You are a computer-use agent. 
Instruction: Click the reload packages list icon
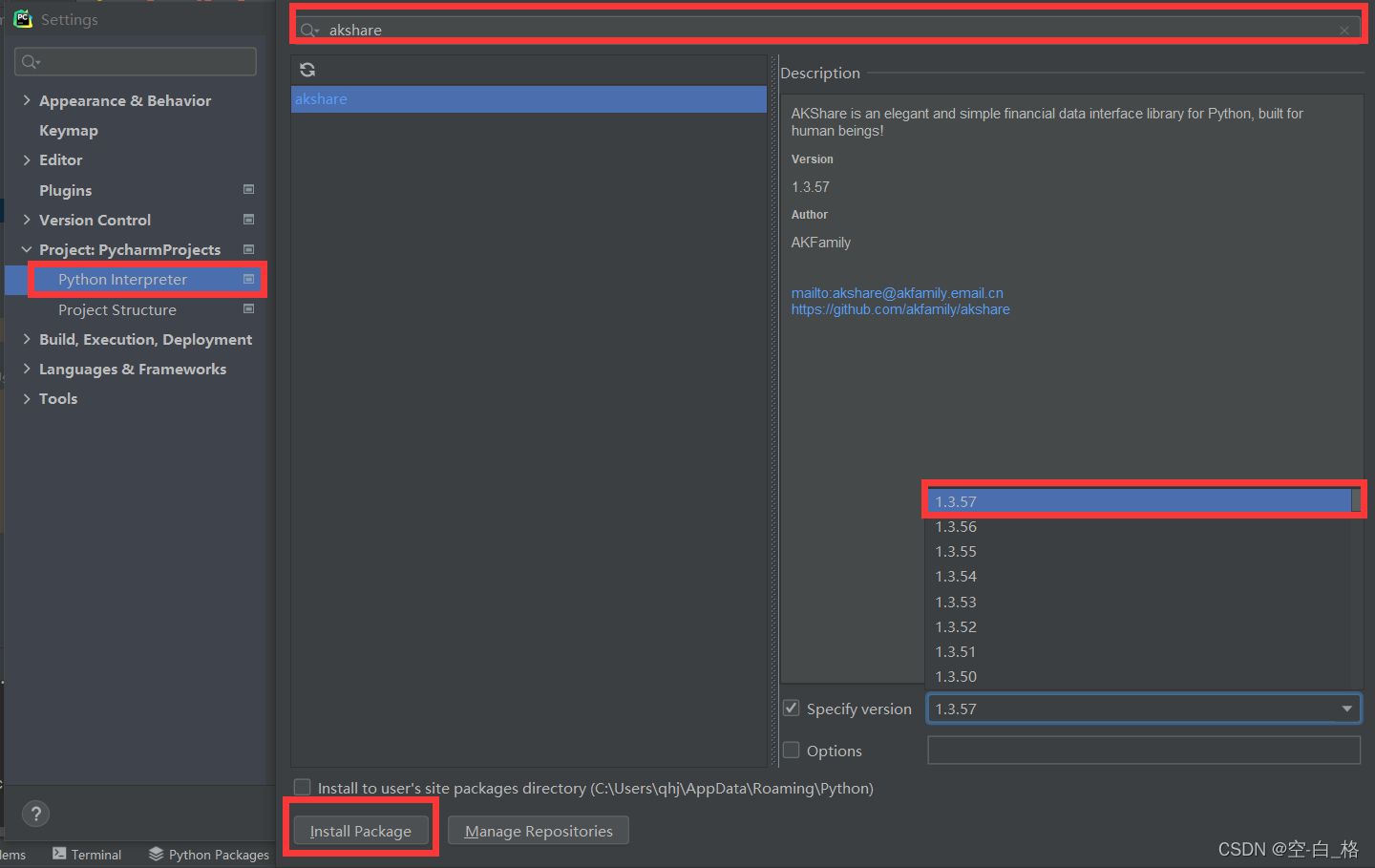(307, 70)
